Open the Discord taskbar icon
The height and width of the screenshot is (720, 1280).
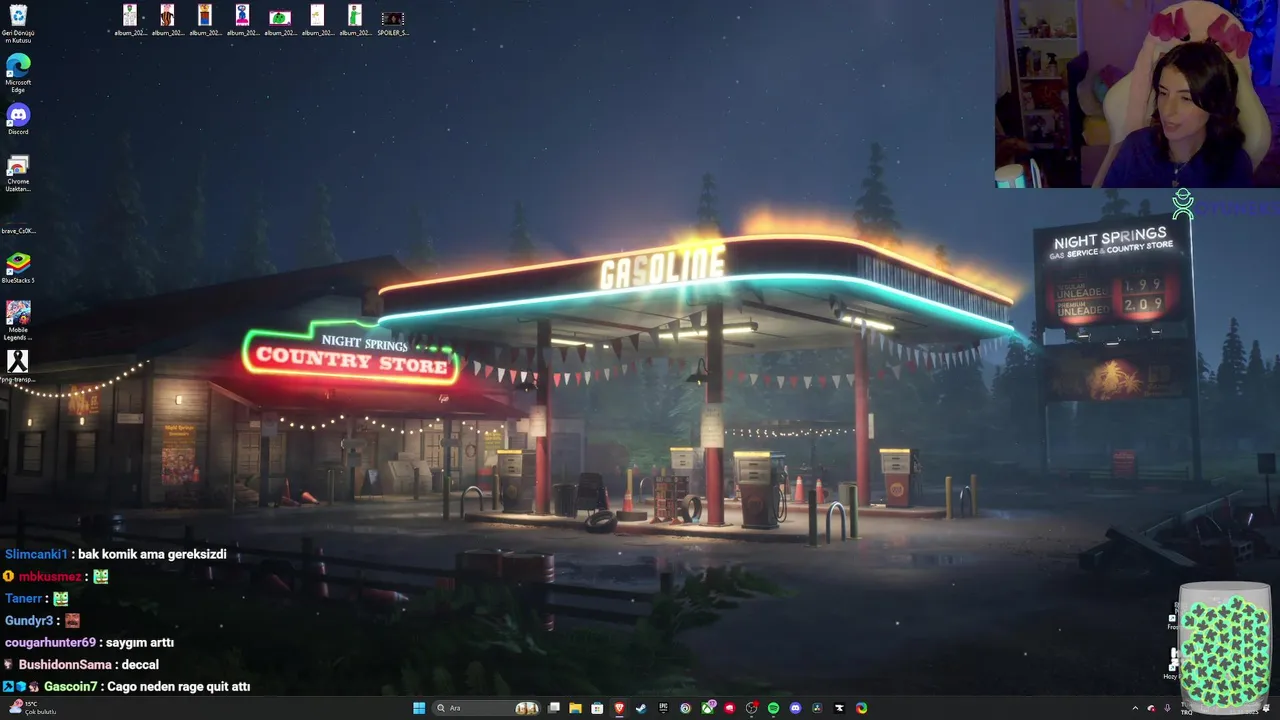[x=795, y=708]
